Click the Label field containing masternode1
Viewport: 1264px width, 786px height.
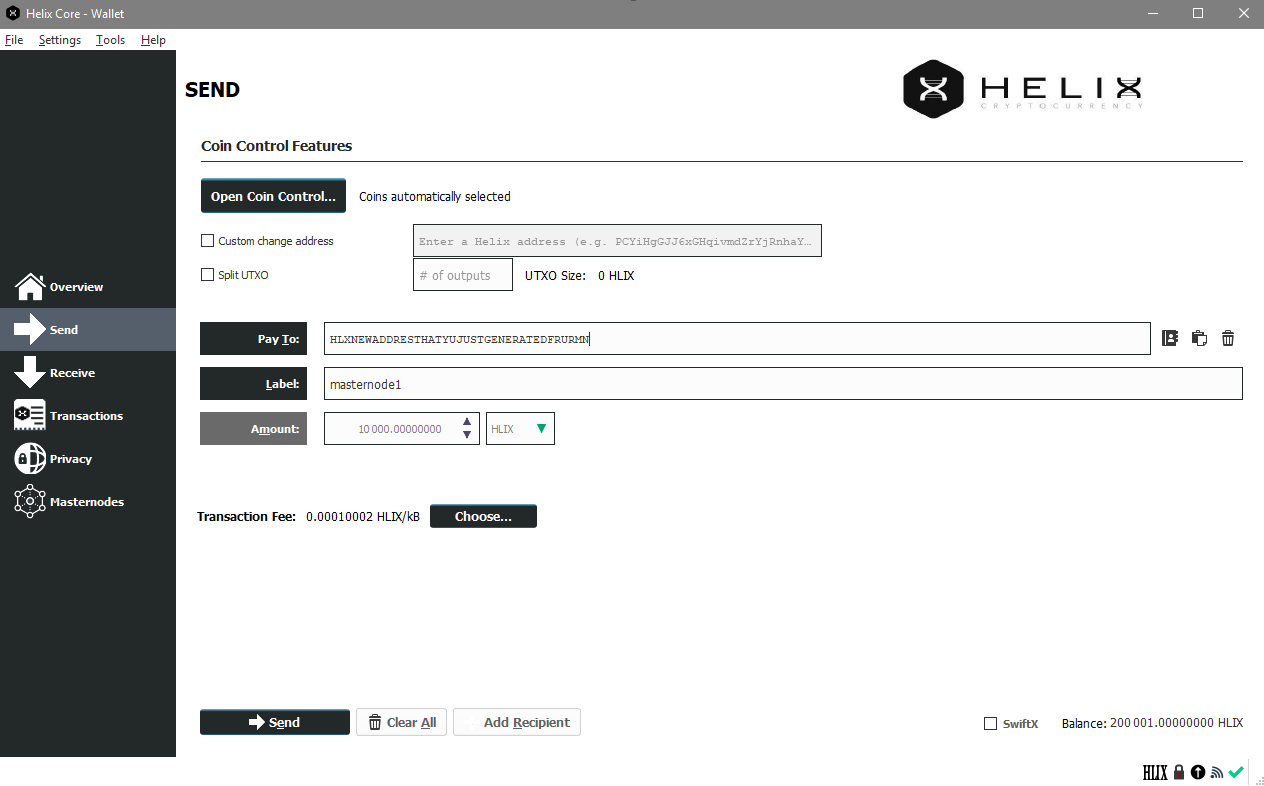coord(783,384)
